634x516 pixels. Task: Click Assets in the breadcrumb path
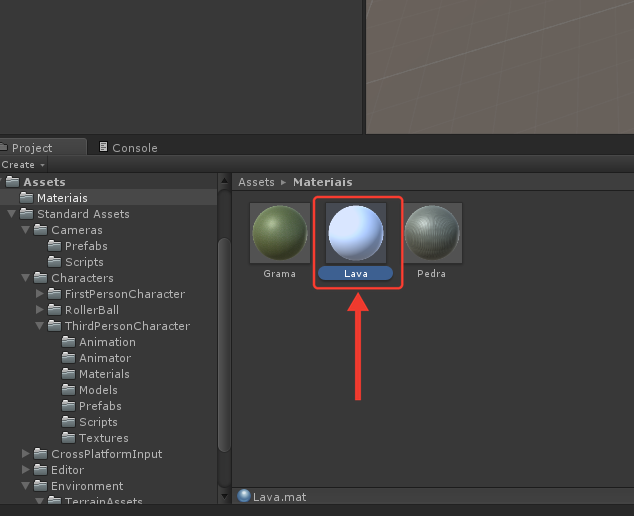(256, 182)
